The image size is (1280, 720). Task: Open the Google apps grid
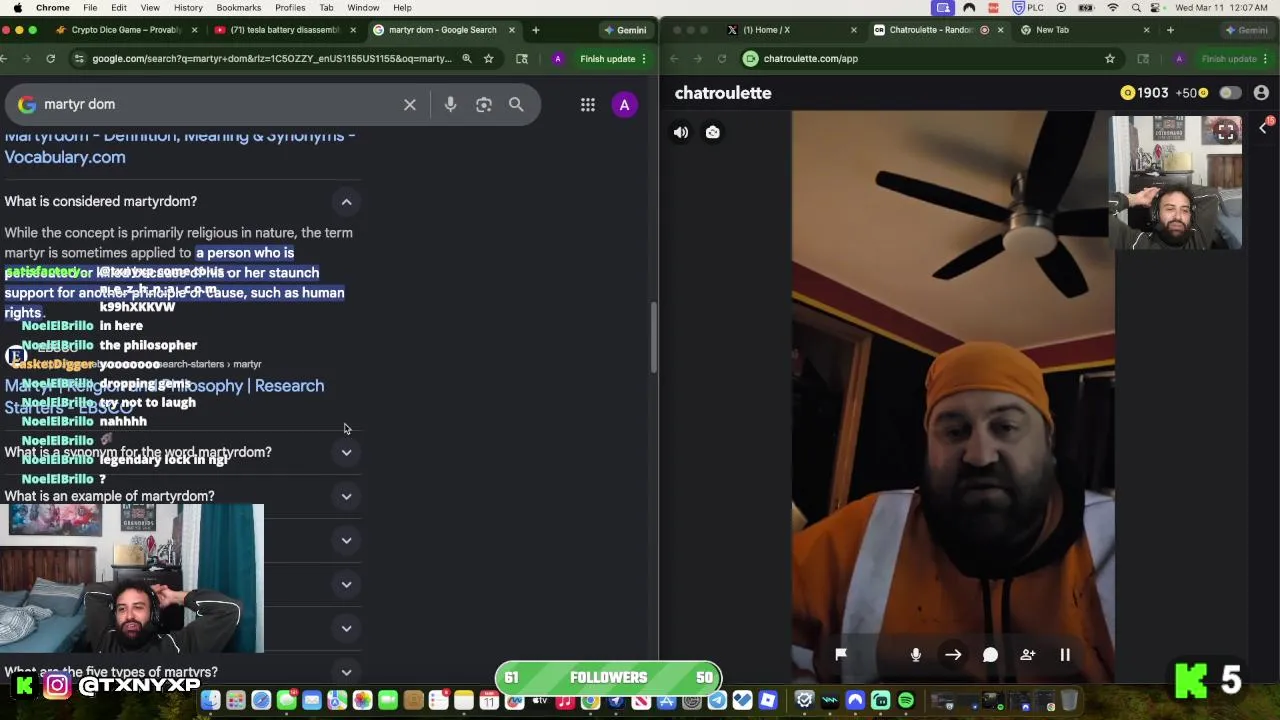pos(588,104)
